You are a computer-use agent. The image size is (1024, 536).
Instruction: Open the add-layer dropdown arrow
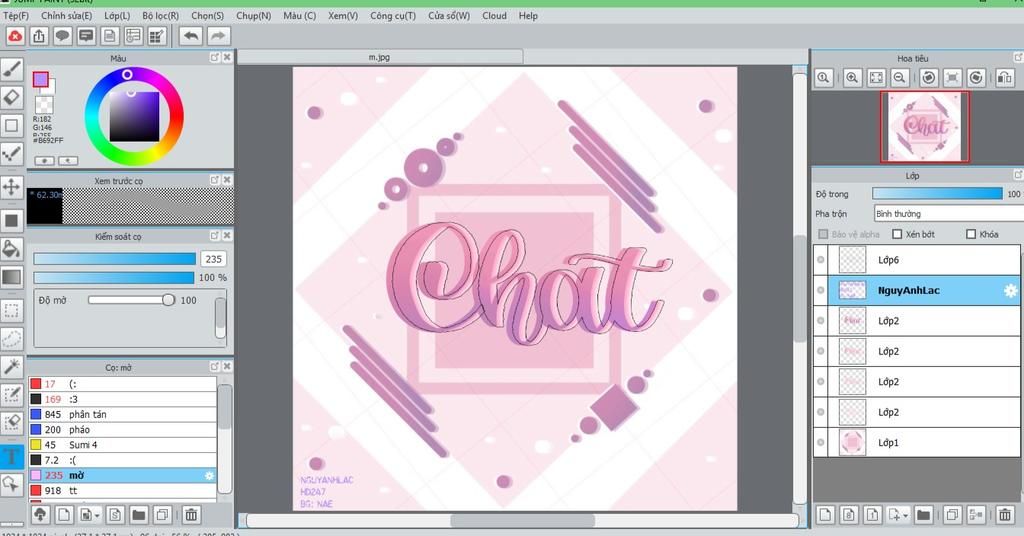tap(906, 516)
